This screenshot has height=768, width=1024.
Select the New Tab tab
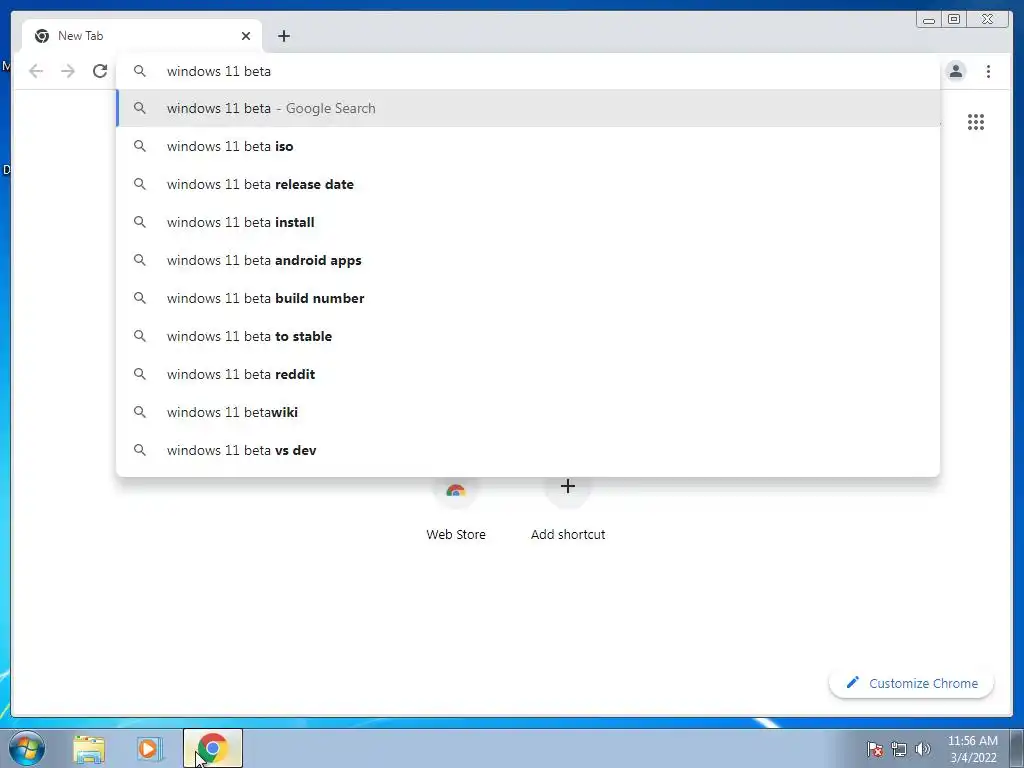pyautogui.click(x=142, y=36)
